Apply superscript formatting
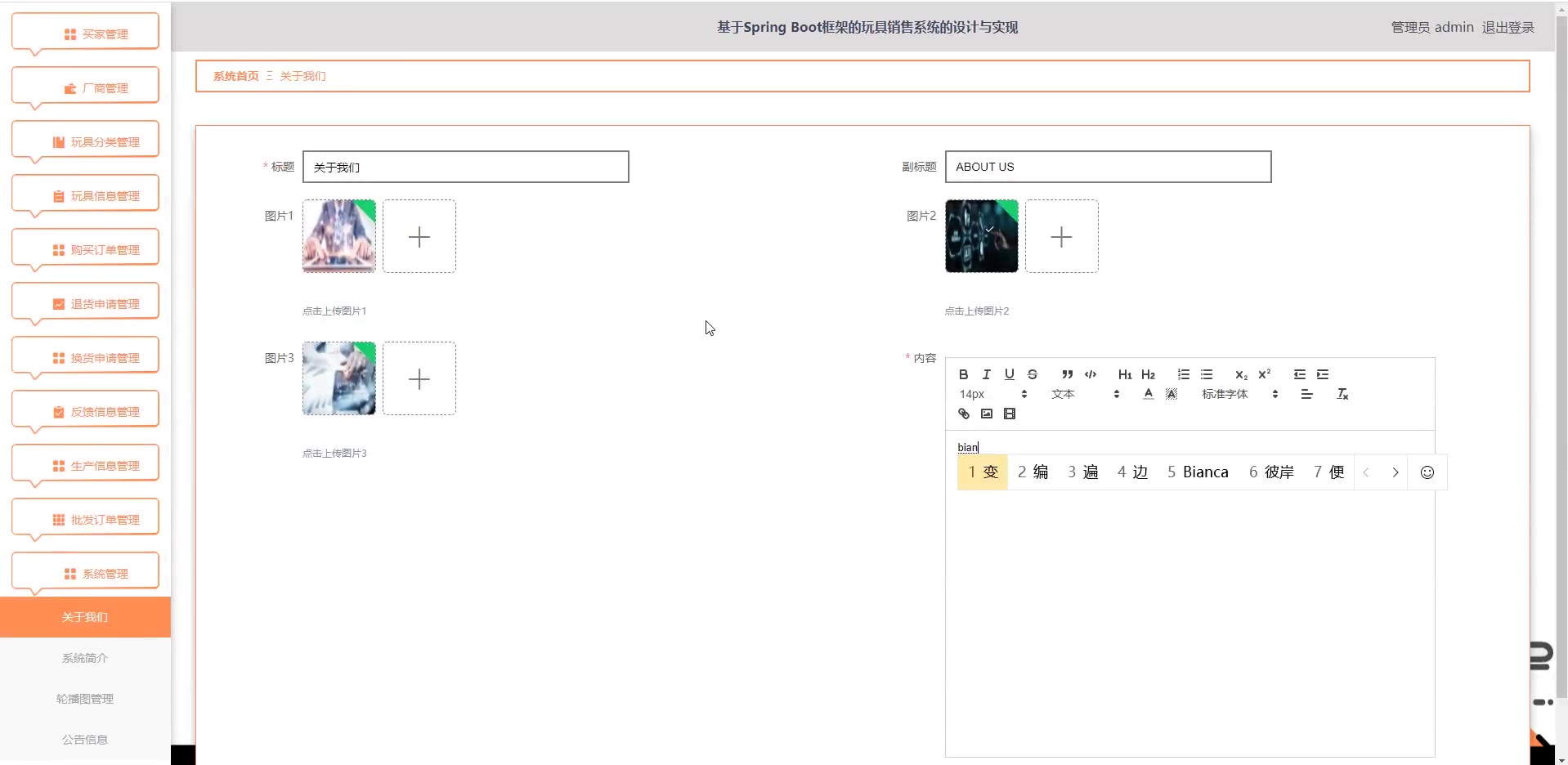Screen dimensions: 1568x765 click(x=1264, y=374)
